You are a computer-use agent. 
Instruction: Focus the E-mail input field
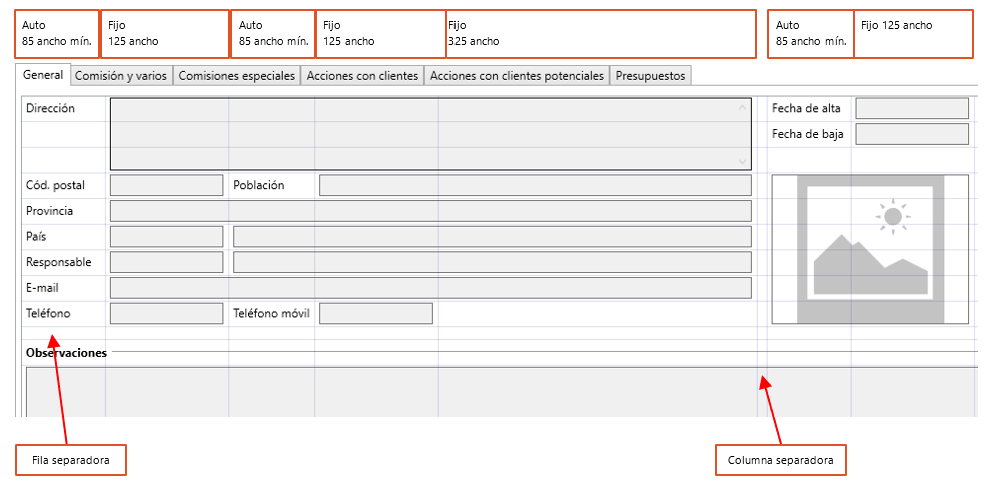click(x=430, y=288)
